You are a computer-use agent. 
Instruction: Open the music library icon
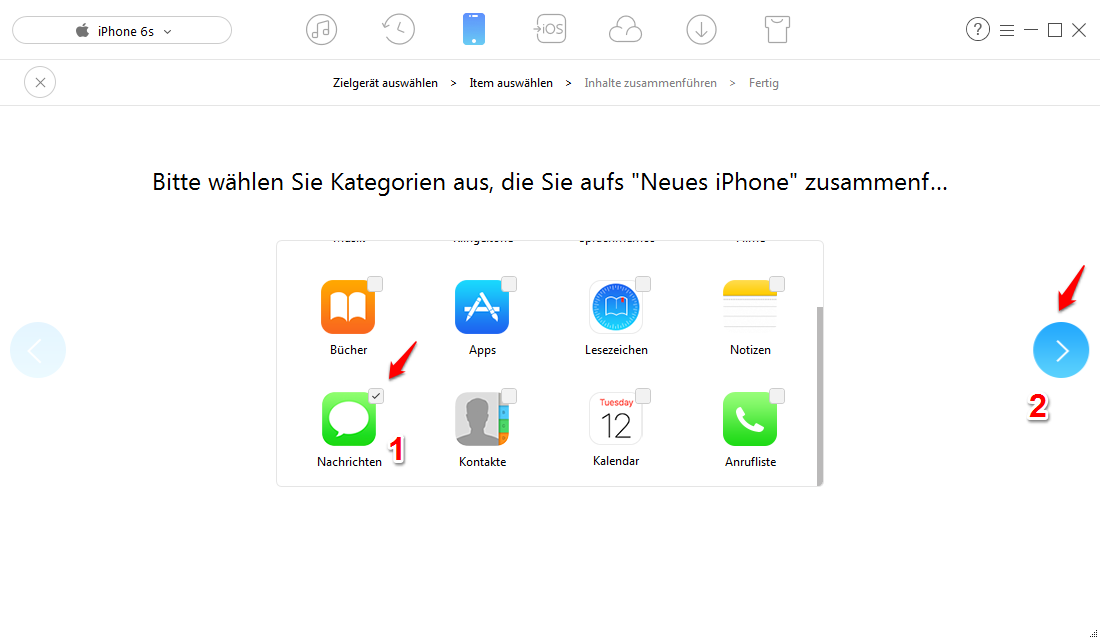(321, 29)
